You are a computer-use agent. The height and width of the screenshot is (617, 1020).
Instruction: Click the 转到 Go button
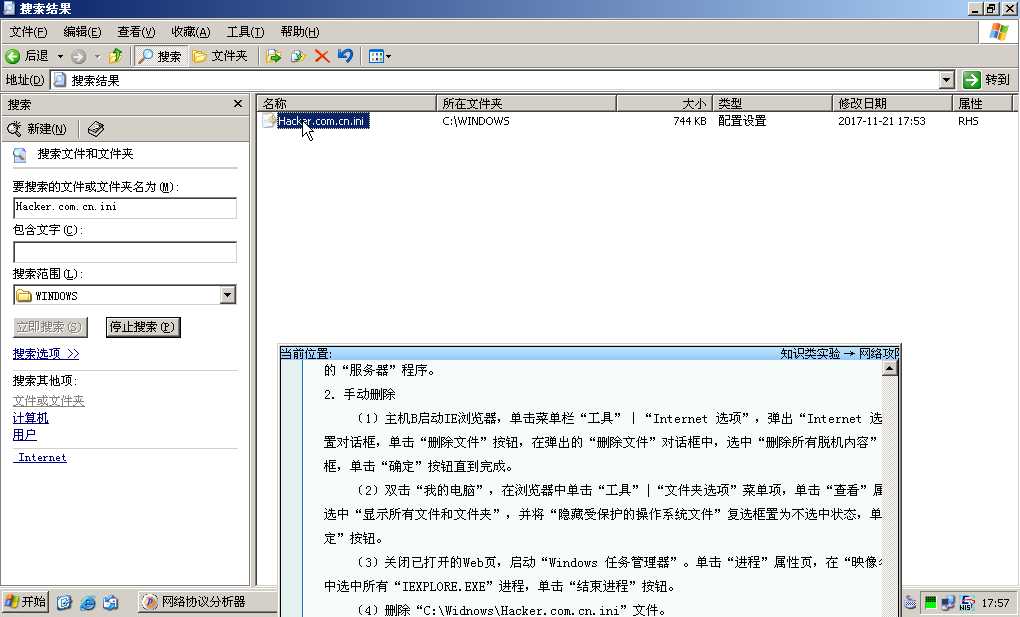(987, 80)
